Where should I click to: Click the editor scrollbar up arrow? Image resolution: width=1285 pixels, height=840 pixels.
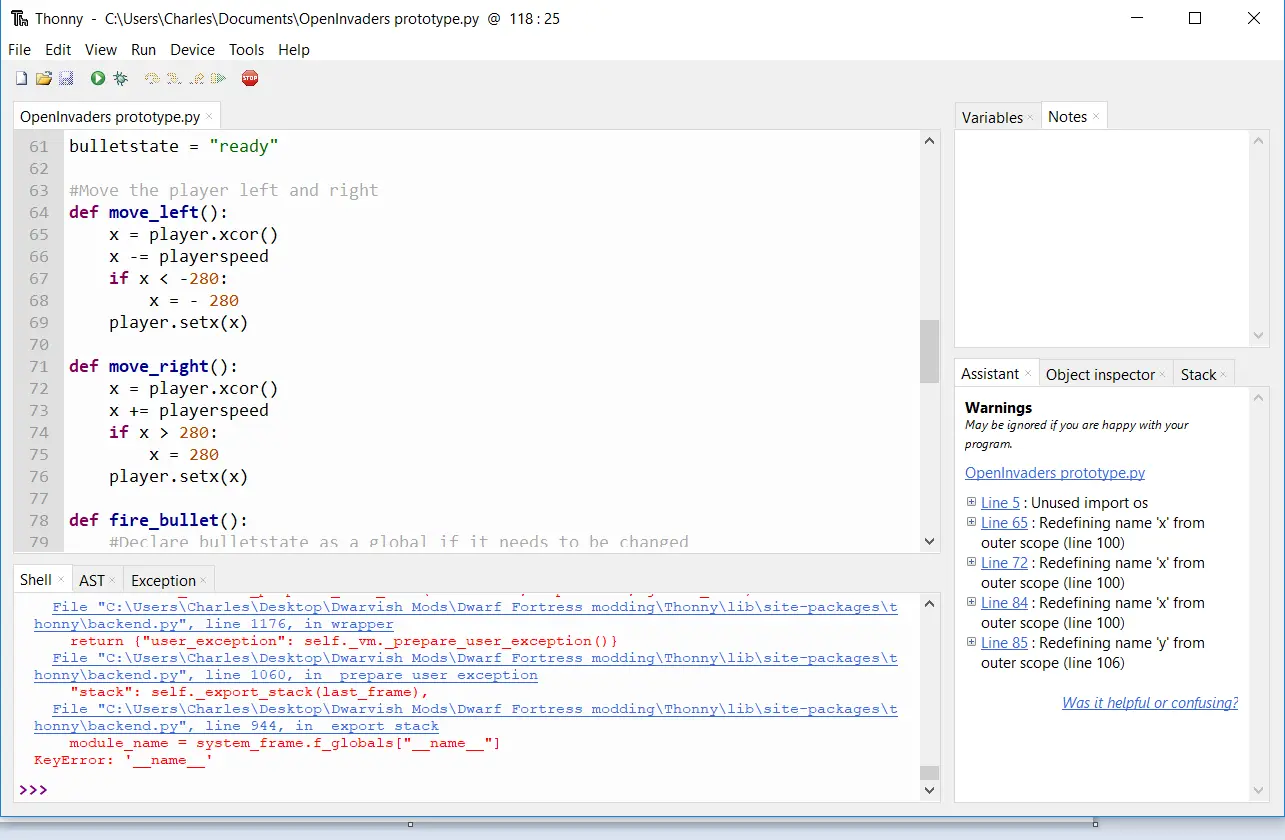[929, 141]
